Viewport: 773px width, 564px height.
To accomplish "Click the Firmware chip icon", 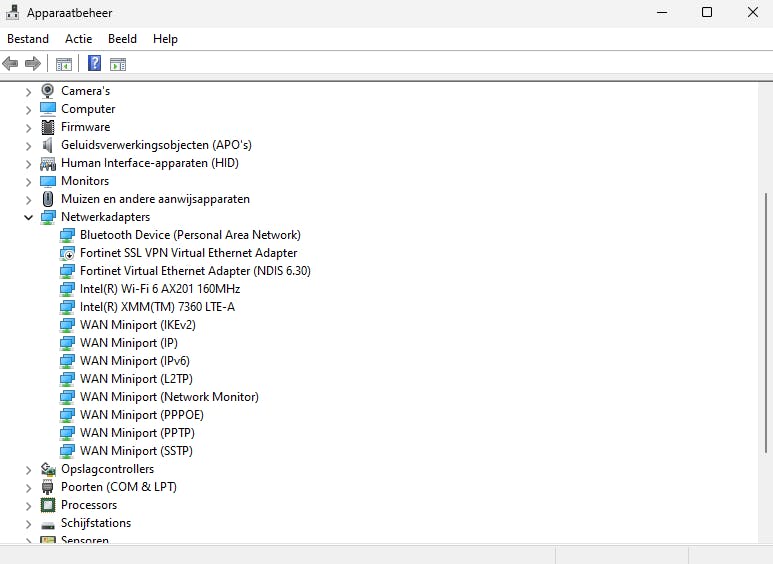I will click(x=48, y=127).
